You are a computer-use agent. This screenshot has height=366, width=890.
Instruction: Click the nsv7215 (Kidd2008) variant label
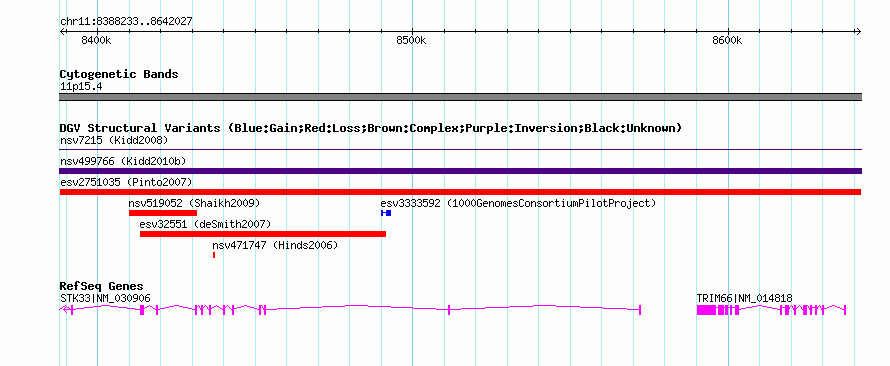pyautogui.click(x=114, y=140)
